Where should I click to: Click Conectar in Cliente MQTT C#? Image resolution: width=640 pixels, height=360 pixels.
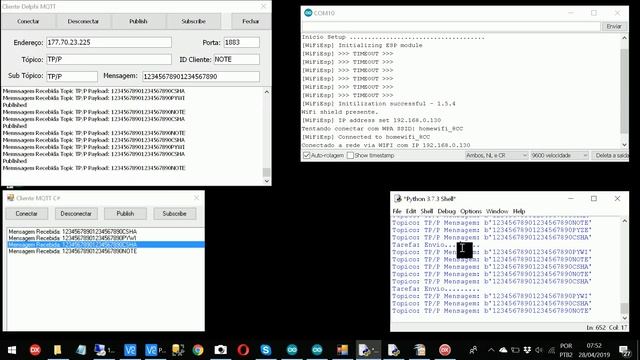[27, 213]
